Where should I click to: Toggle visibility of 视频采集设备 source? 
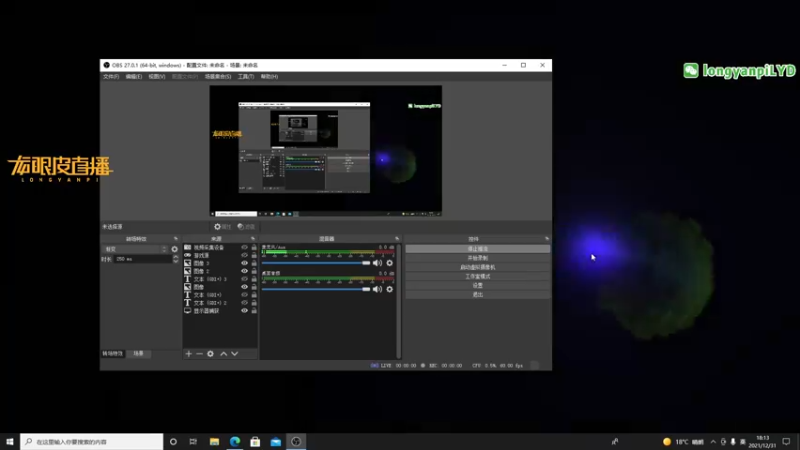[244, 247]
